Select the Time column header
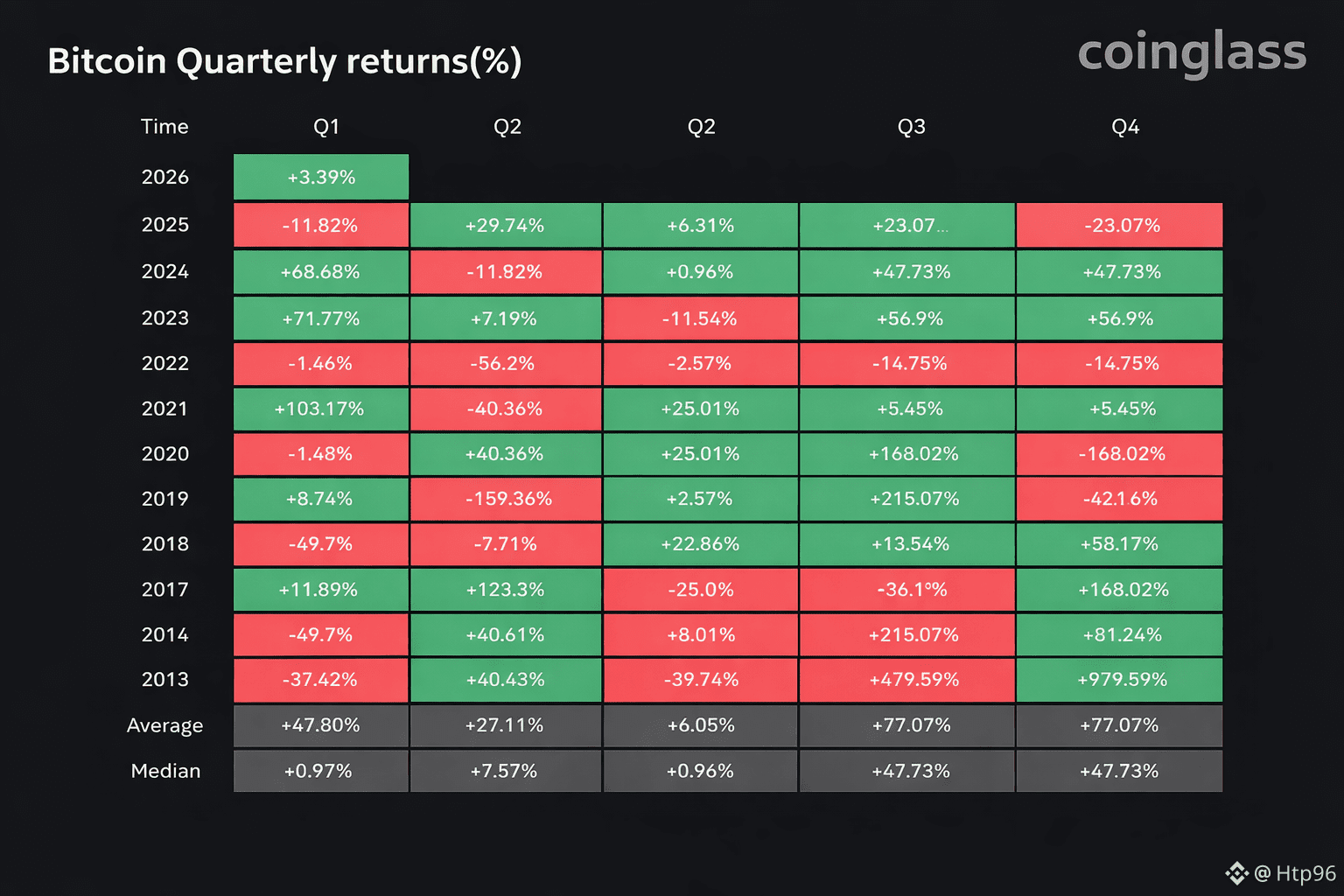The image size is (1344, 896). [164, 127]
